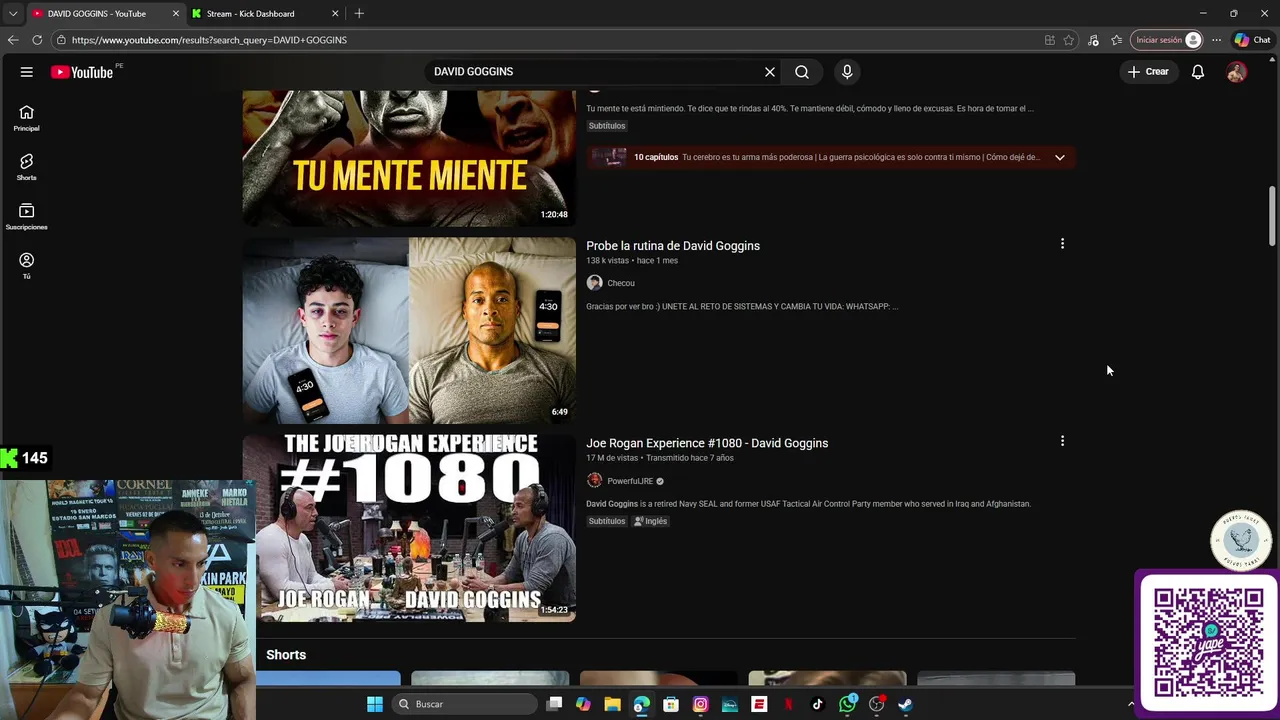Open browser media control icon
The width and height of the screenshot is (1280, 720).
click(1093, 40)
